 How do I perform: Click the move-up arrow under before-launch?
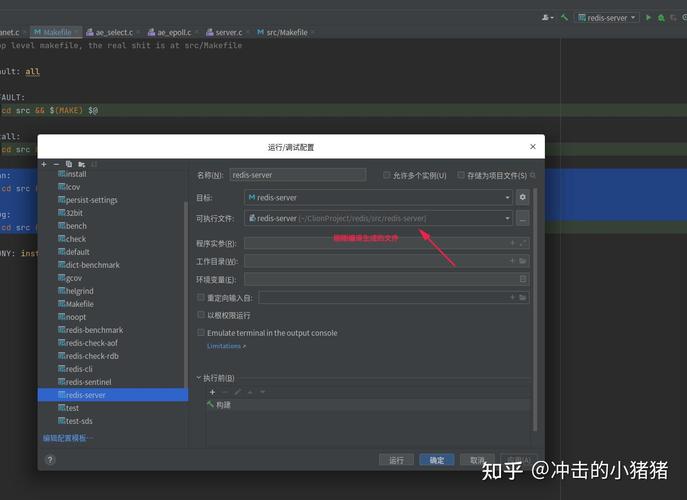[x=250, y=392]
